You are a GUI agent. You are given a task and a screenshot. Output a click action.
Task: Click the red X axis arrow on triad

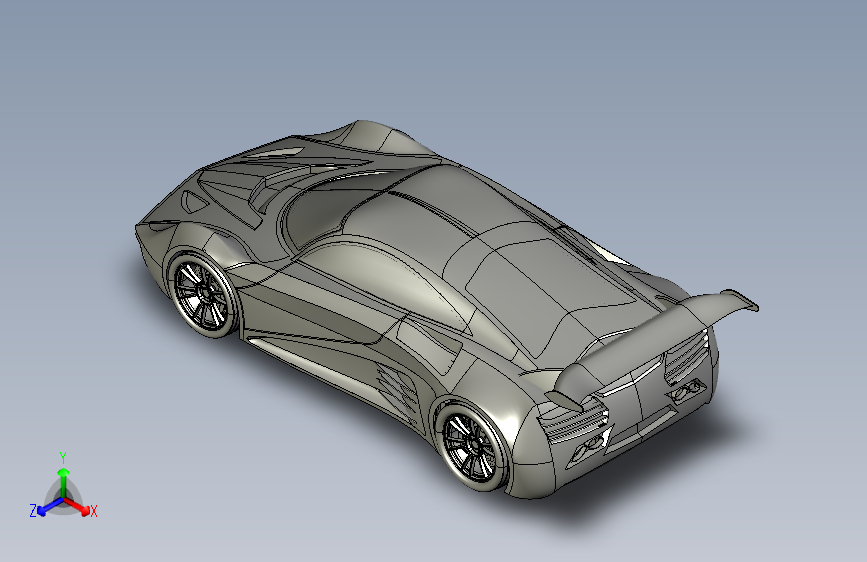click(78, 506)
